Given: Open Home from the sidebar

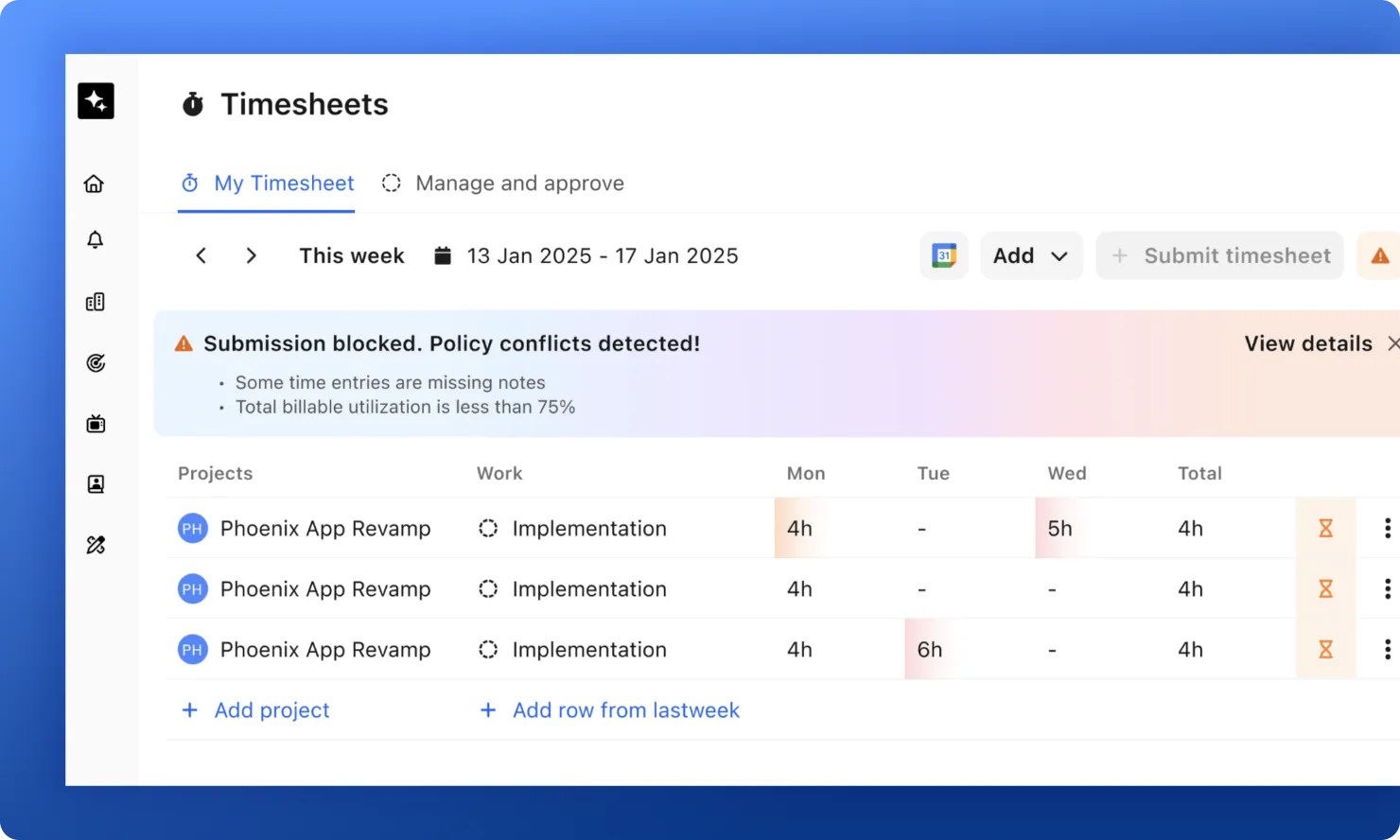Looking at the screenshot, I should [x=95, y=184].
